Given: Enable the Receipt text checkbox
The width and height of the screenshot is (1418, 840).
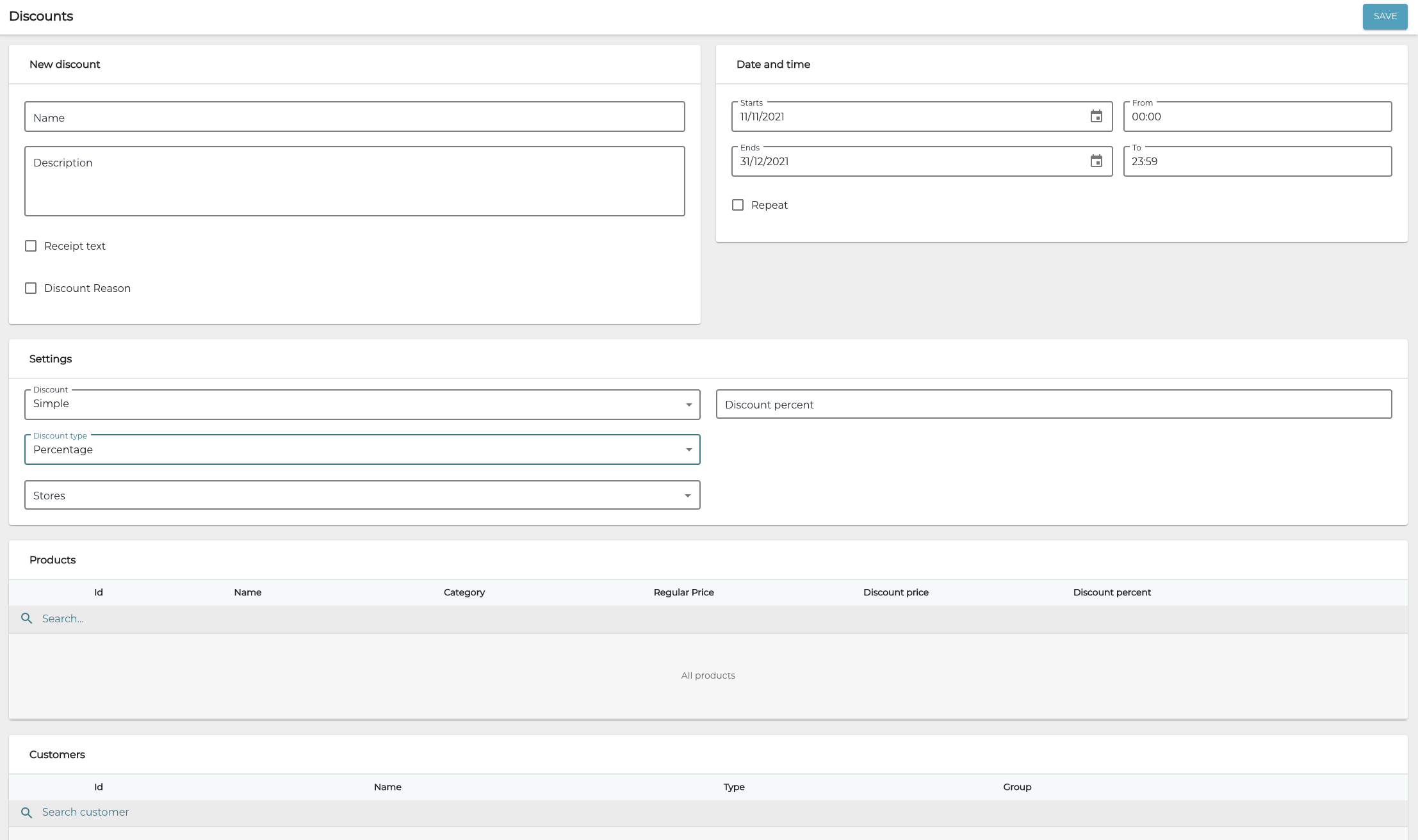Looking at the screenshot, I should pyautogui.click(x=31, y=246).
